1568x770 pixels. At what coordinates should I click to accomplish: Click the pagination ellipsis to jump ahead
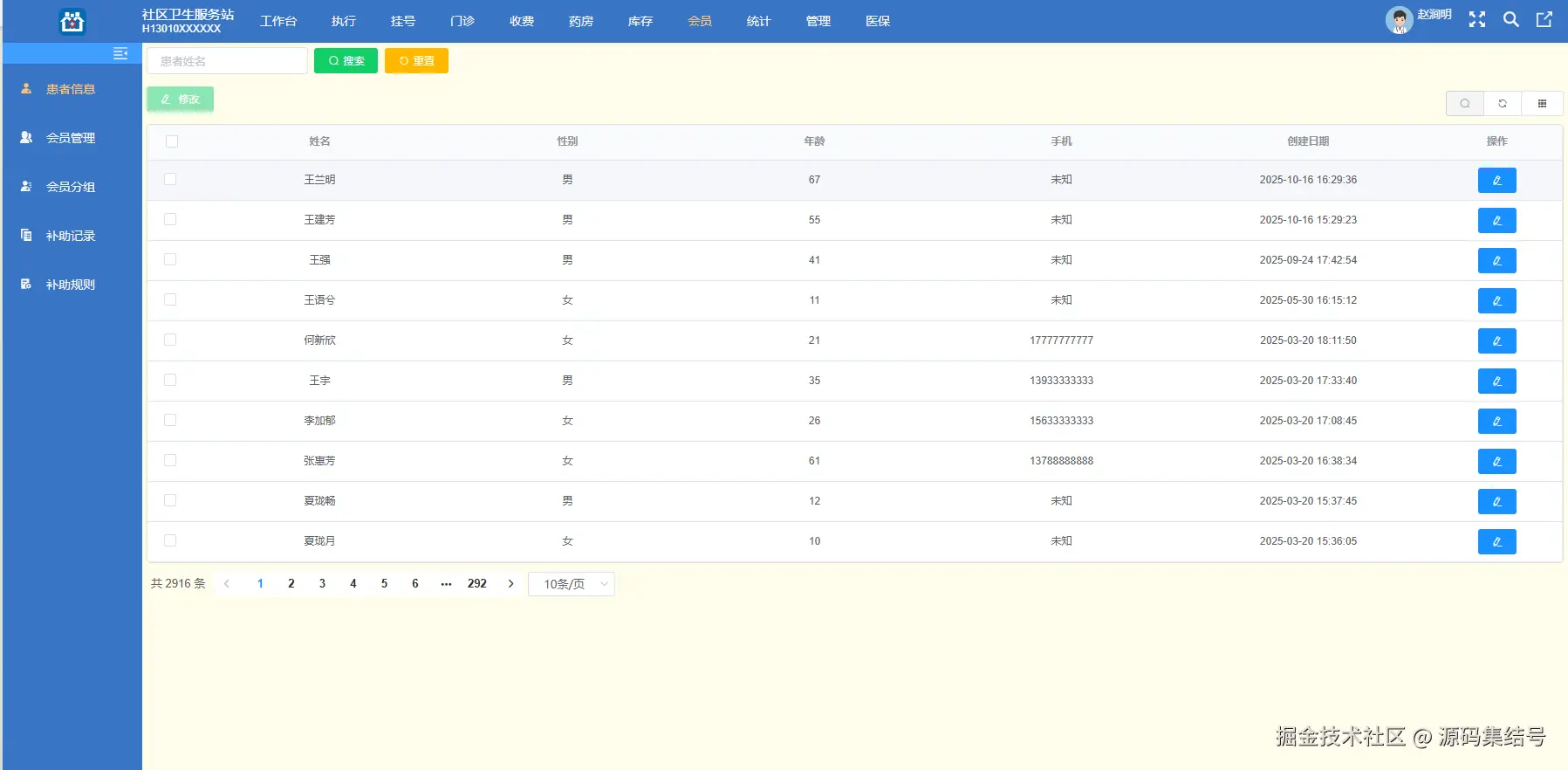pyautogui.click(x=446, y=584)
